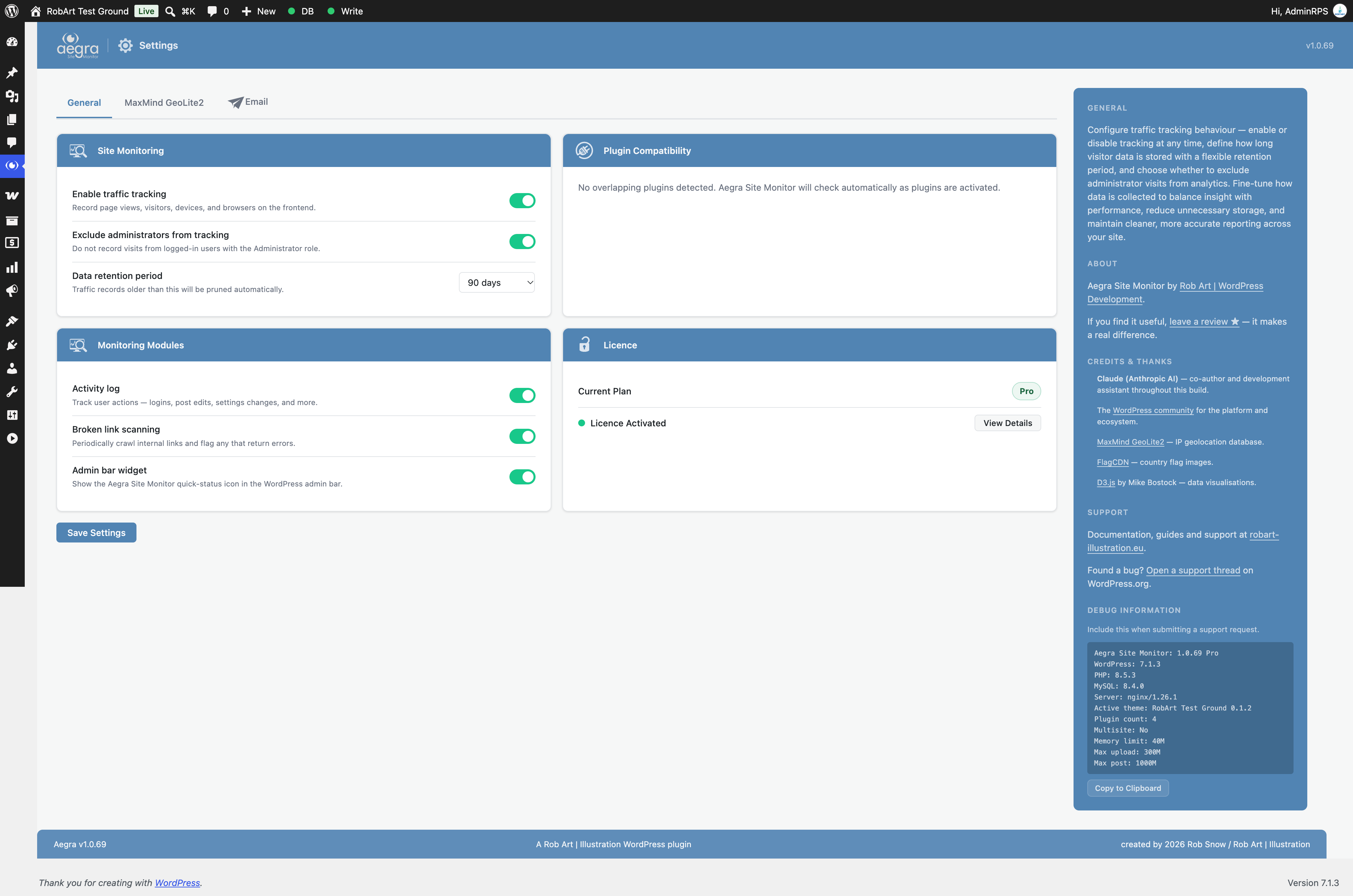Open Pages from the sidebar
This screenshot has width=1353, height=896.
tap(12, 120)
